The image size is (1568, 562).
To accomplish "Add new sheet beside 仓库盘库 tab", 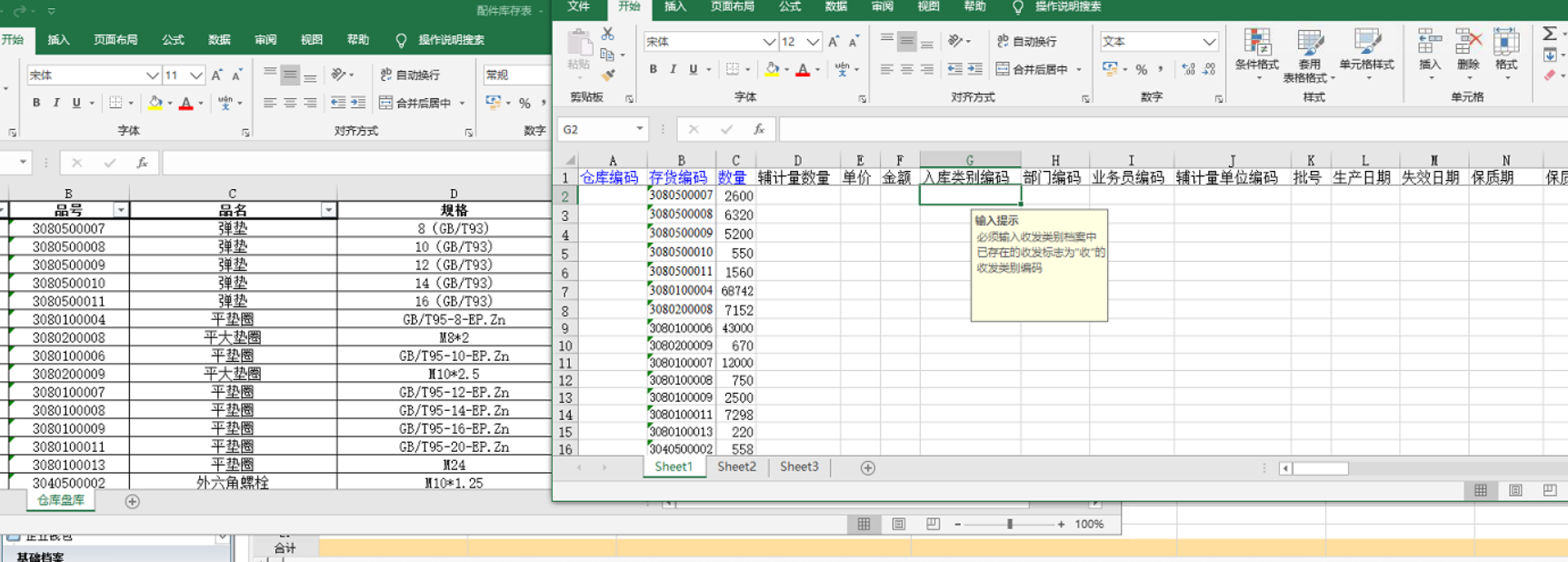I will click(x=133, y=501).
